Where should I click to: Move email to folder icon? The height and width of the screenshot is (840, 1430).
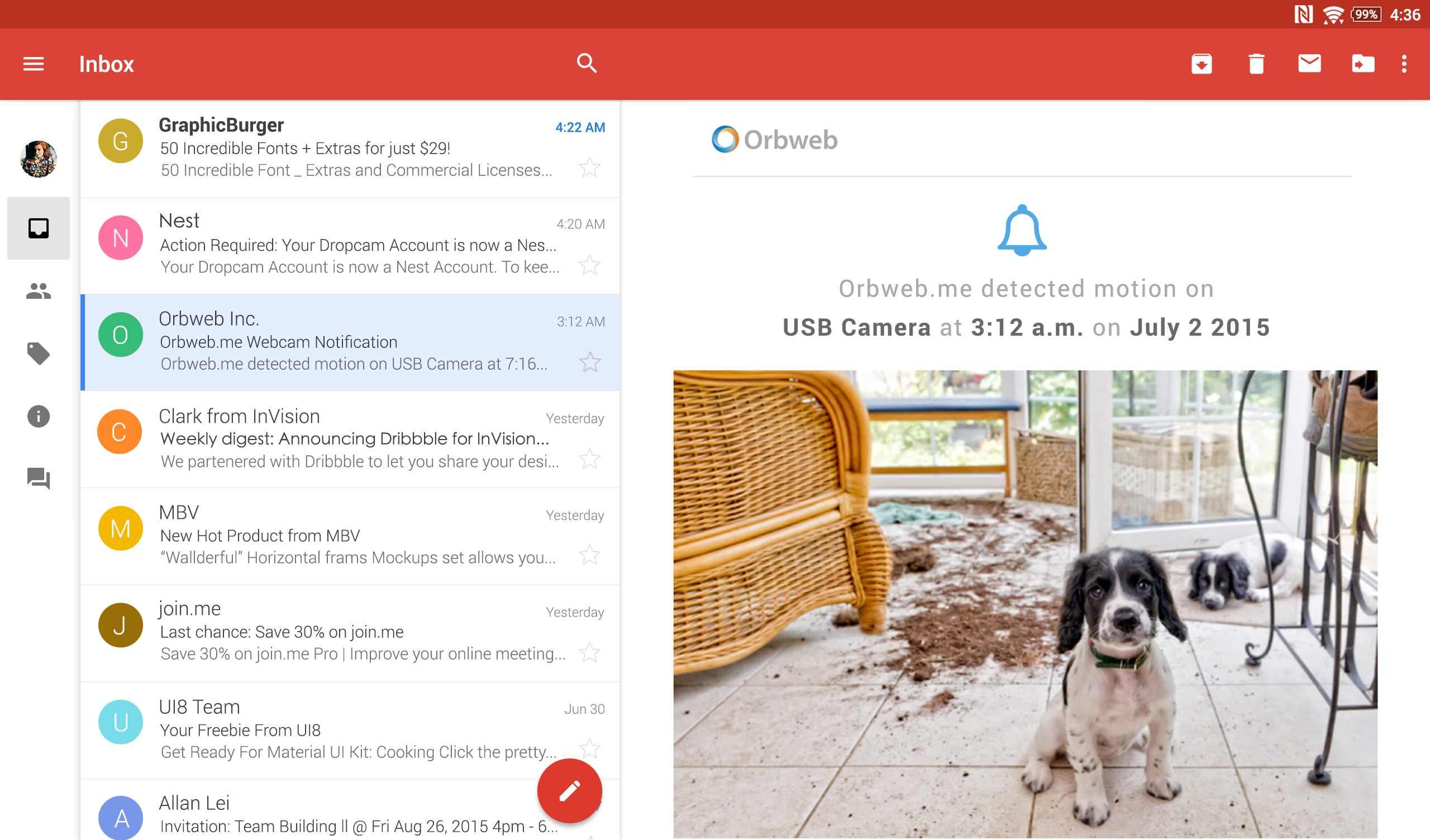[x=1362, y=64]
